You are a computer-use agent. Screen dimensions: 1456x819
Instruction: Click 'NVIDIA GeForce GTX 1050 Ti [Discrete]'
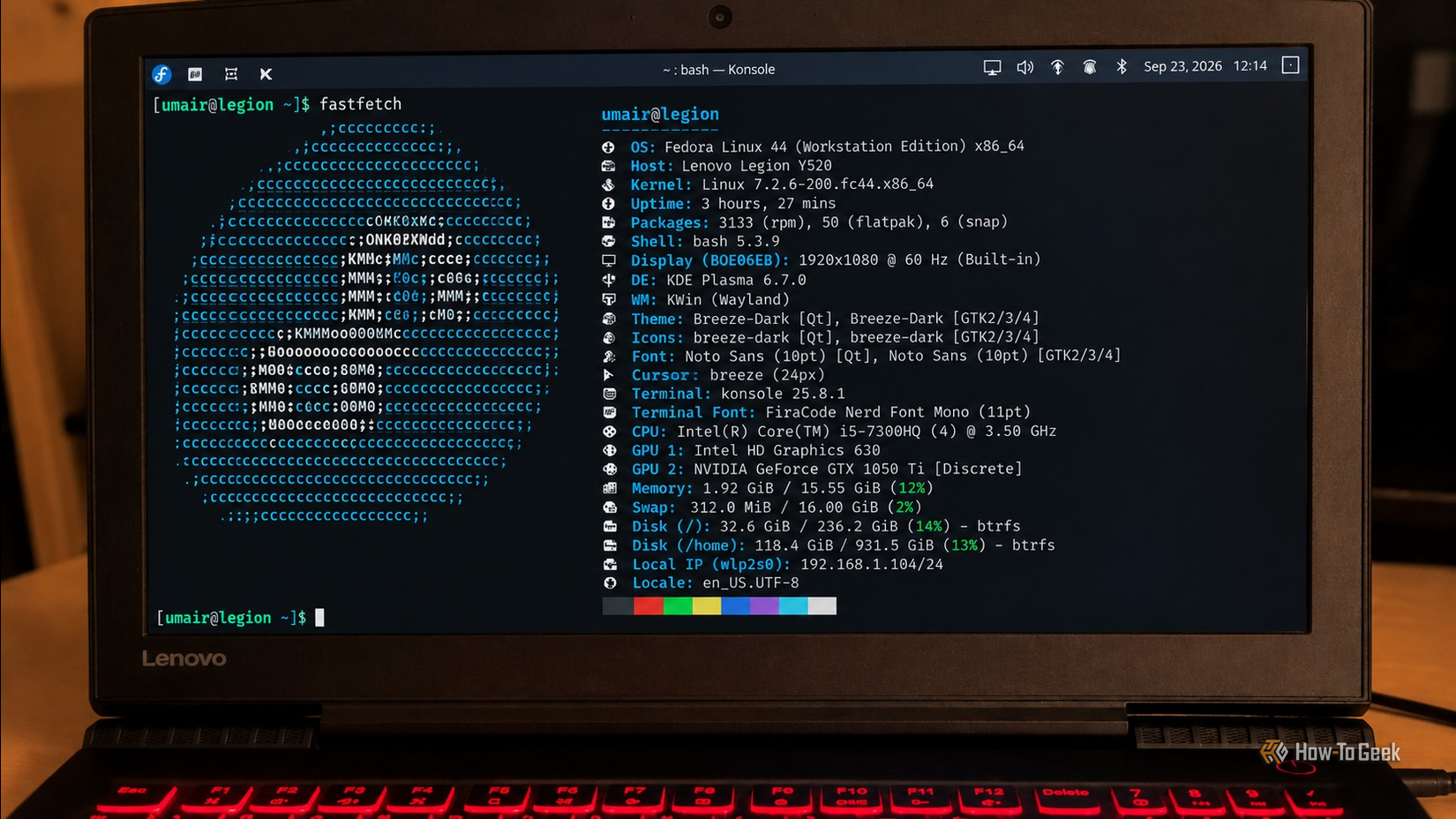coord(858,470)
